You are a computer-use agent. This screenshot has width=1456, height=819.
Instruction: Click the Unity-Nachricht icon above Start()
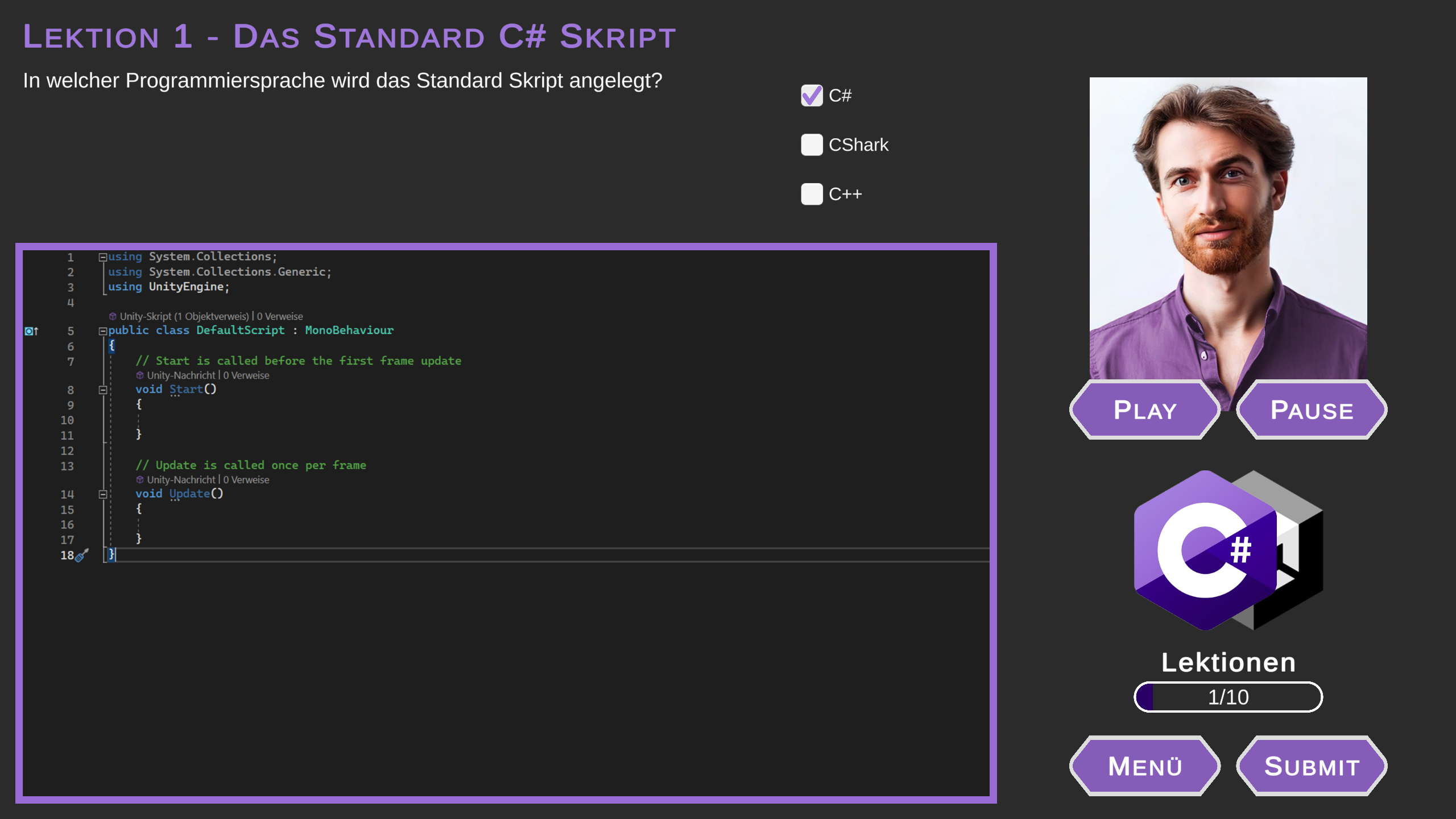[x=140, y=375]
